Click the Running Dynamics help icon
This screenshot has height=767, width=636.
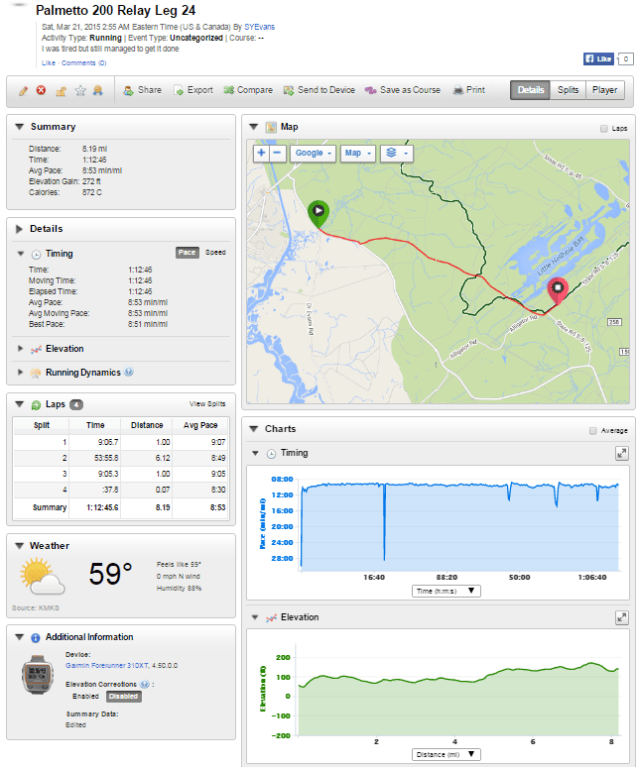tap(129, 373)
